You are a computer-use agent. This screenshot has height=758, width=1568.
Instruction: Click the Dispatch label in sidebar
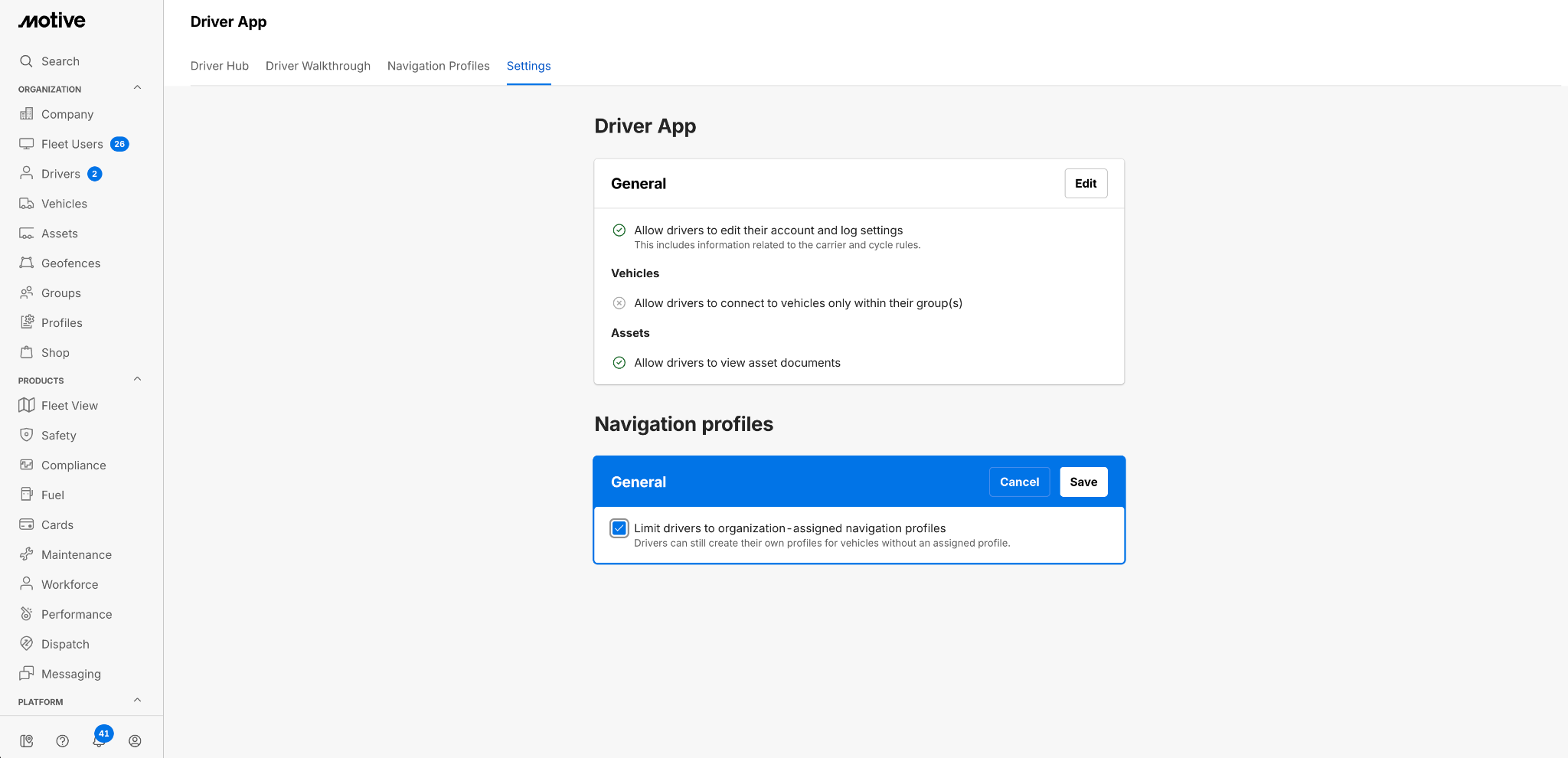(65, 645)
